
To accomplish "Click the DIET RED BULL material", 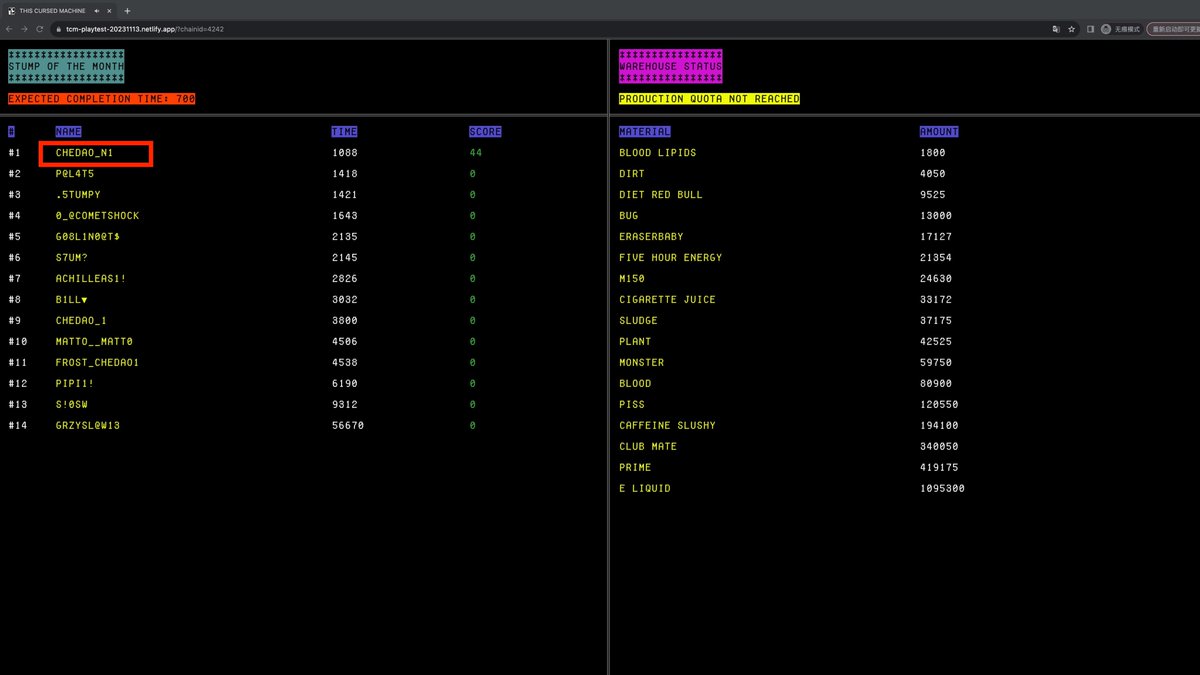I will (x=661, y=195).
